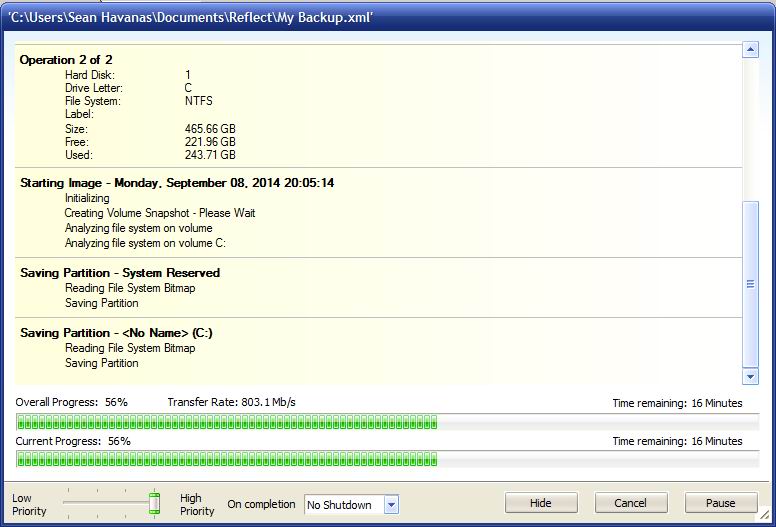This screenshot has width=776, height=527.
Task: Open the On completion shutdown dropdown
Action: tap(351, 505)
